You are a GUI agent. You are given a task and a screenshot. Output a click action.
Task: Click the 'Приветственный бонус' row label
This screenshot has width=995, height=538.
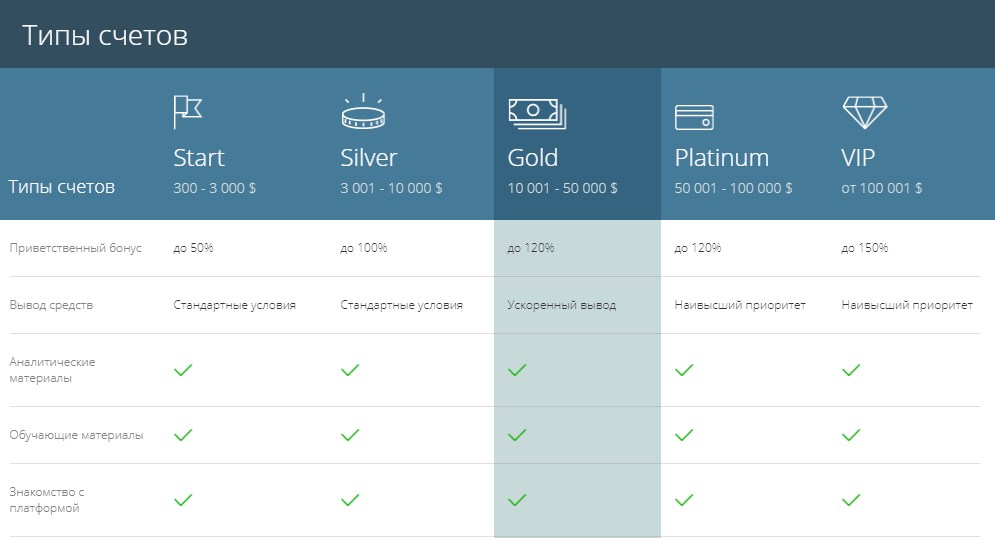click(x=76, y=248)
